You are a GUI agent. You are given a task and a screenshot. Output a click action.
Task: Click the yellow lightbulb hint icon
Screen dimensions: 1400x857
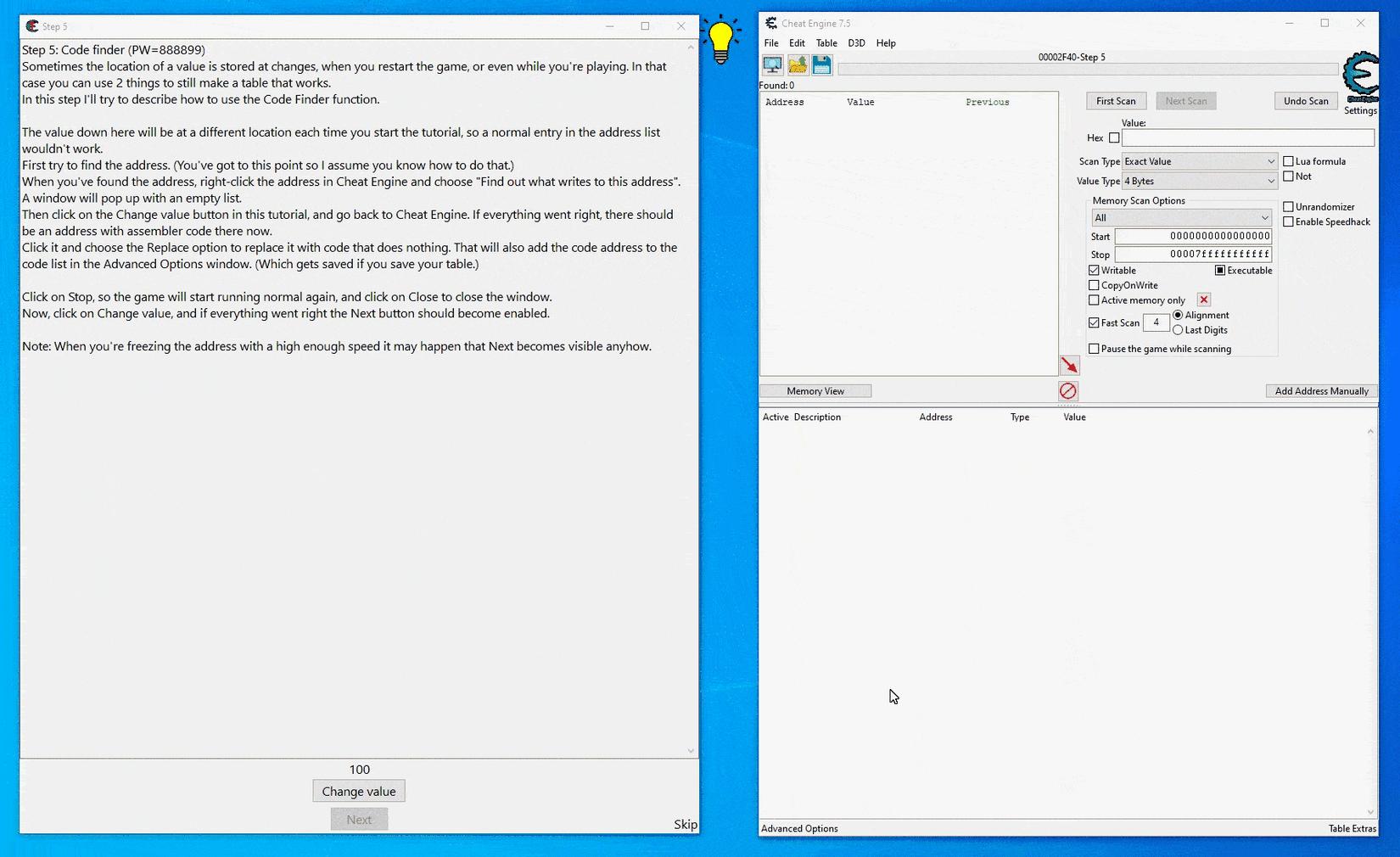(x=720, y=39)
